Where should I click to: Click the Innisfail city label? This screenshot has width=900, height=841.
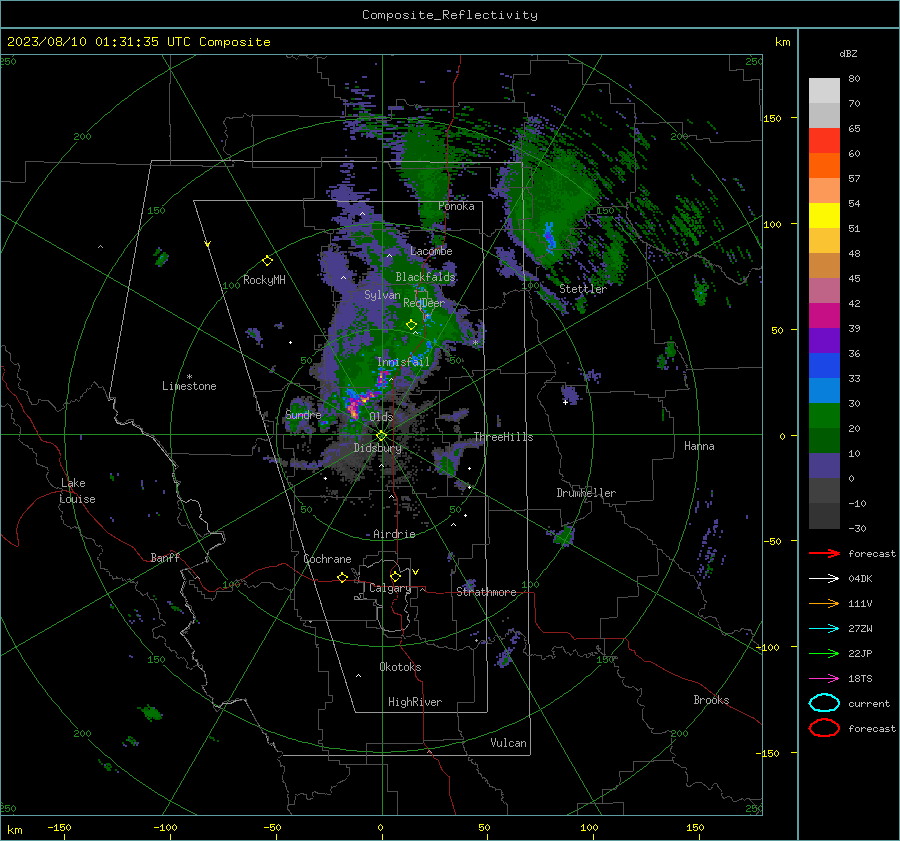coord(403,362)
